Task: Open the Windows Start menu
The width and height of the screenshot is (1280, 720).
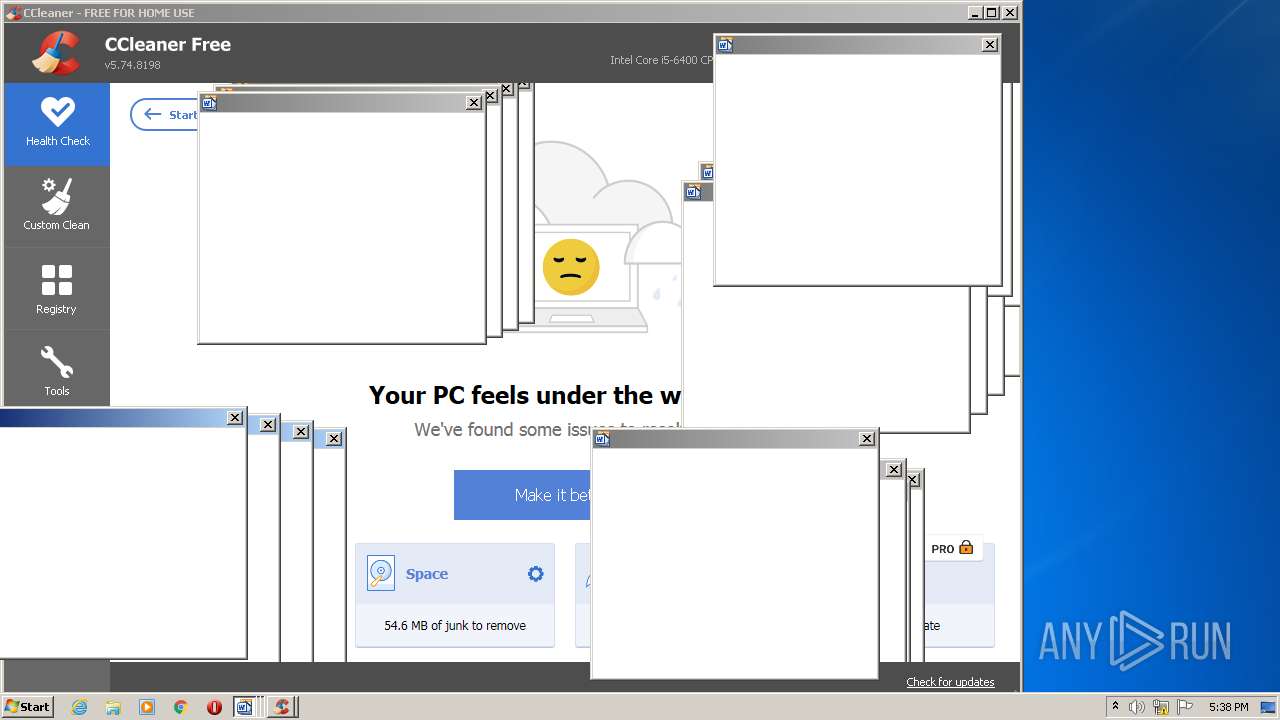Action: tap(28, 707)
